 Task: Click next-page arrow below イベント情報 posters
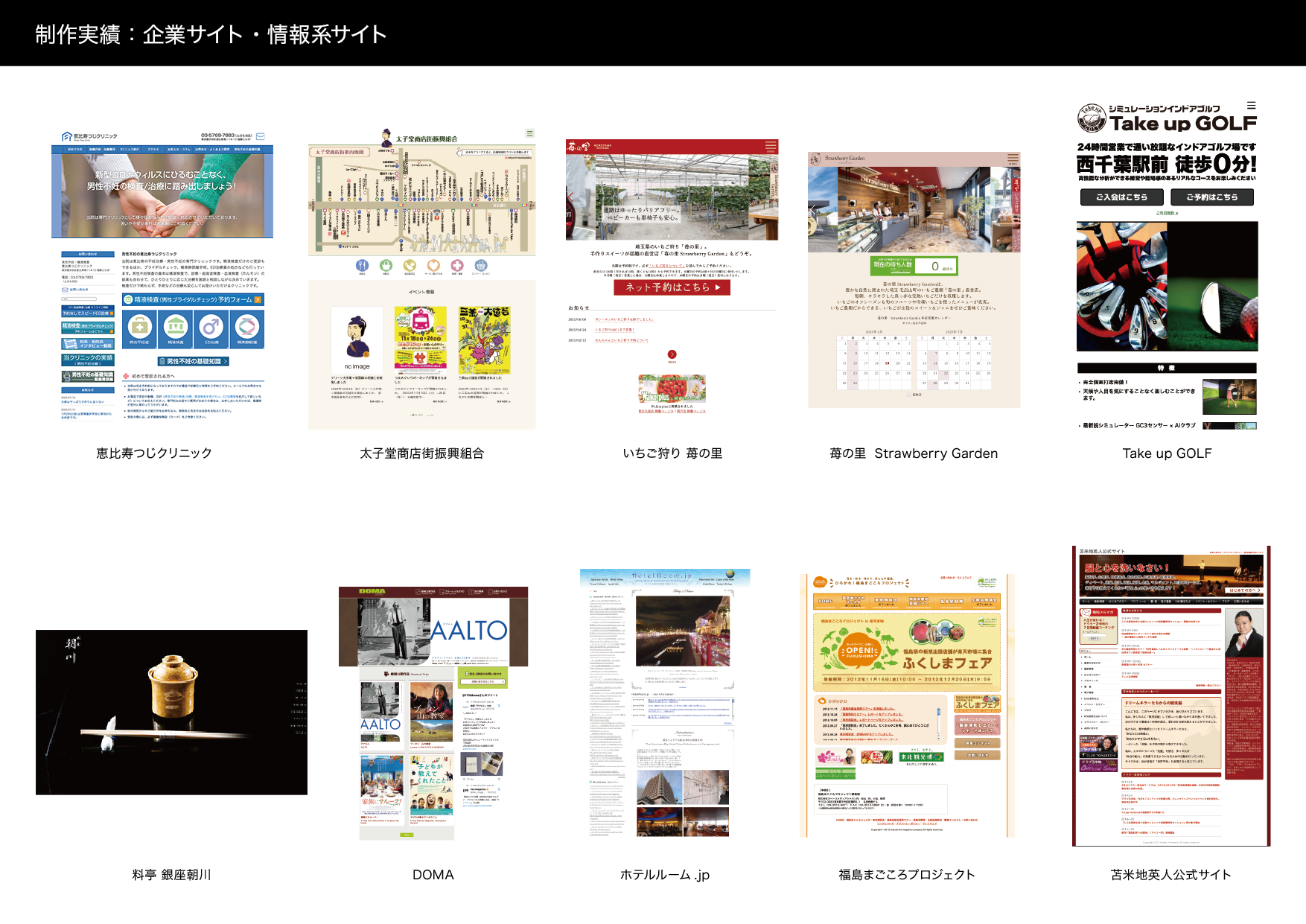click(430, 415)
